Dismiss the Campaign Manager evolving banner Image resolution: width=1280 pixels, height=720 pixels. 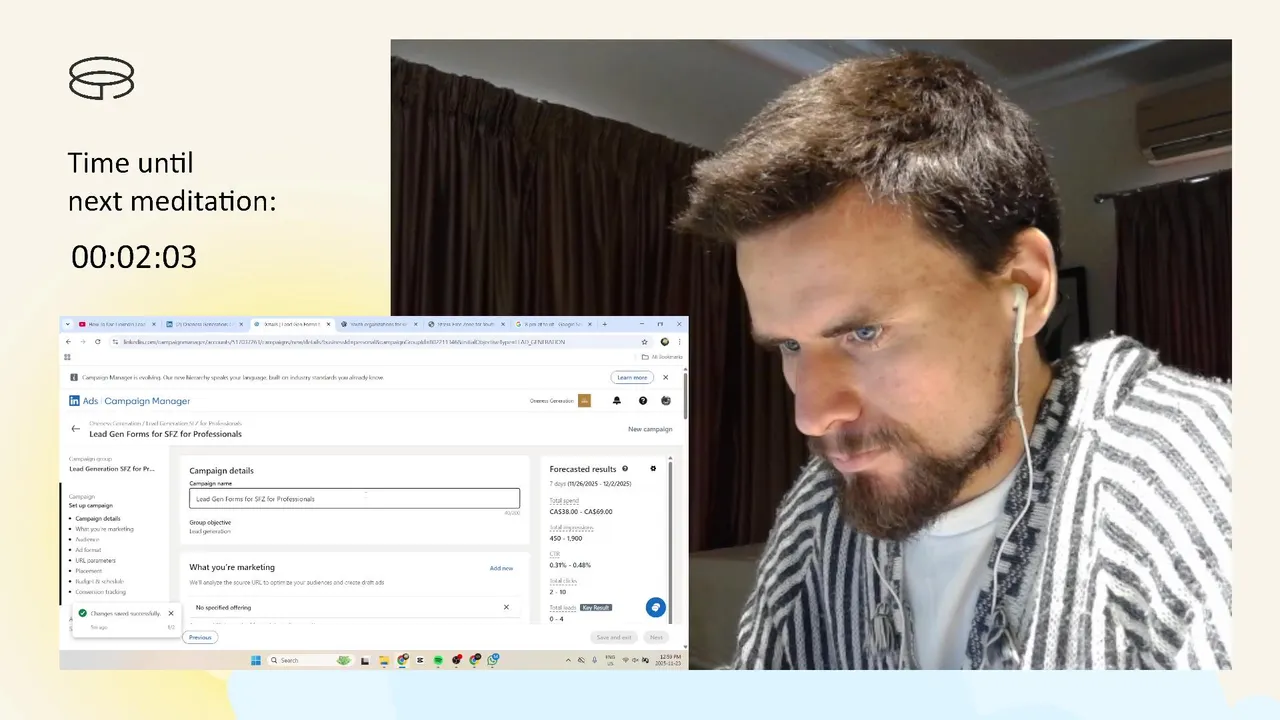tap(666, 377)
